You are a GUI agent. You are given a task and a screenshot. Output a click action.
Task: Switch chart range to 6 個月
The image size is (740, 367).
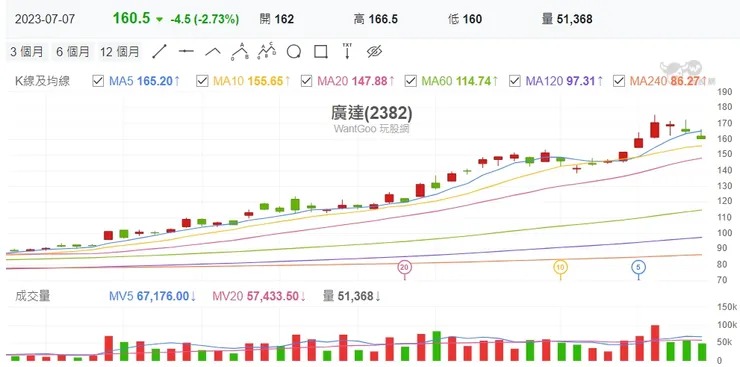coord(73,51)
